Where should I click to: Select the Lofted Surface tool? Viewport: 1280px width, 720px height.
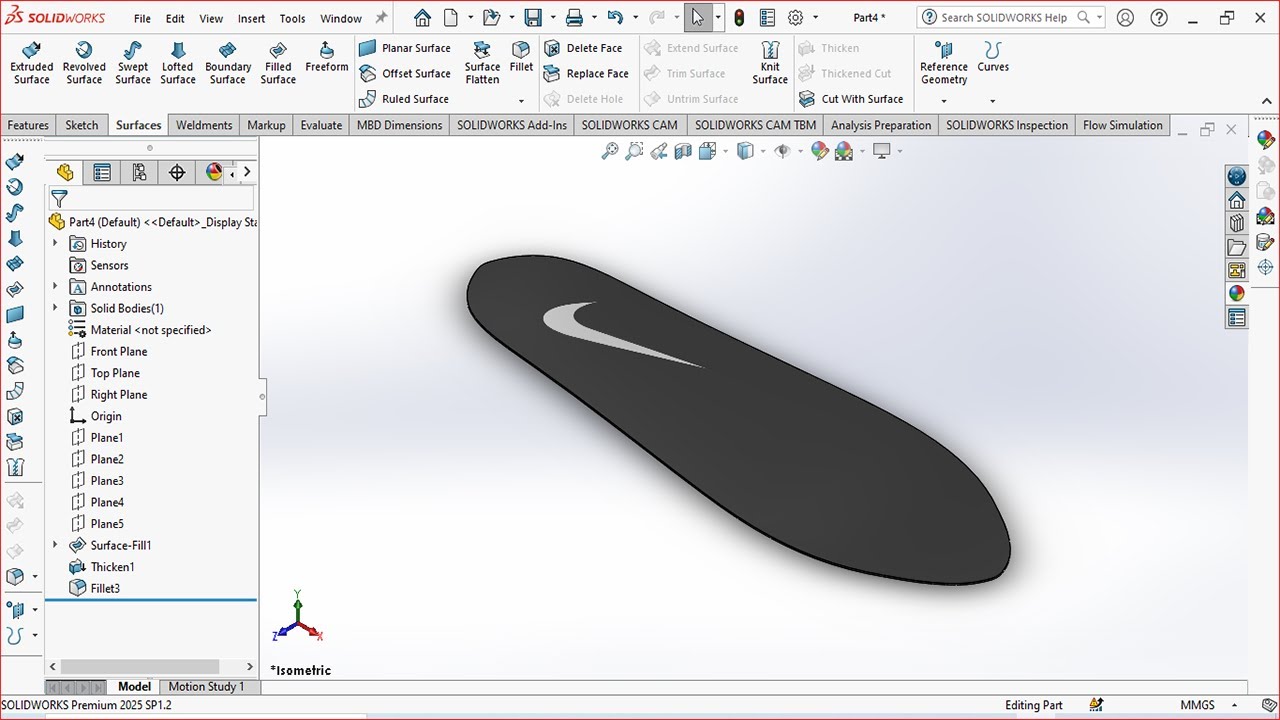coord(177,63)
